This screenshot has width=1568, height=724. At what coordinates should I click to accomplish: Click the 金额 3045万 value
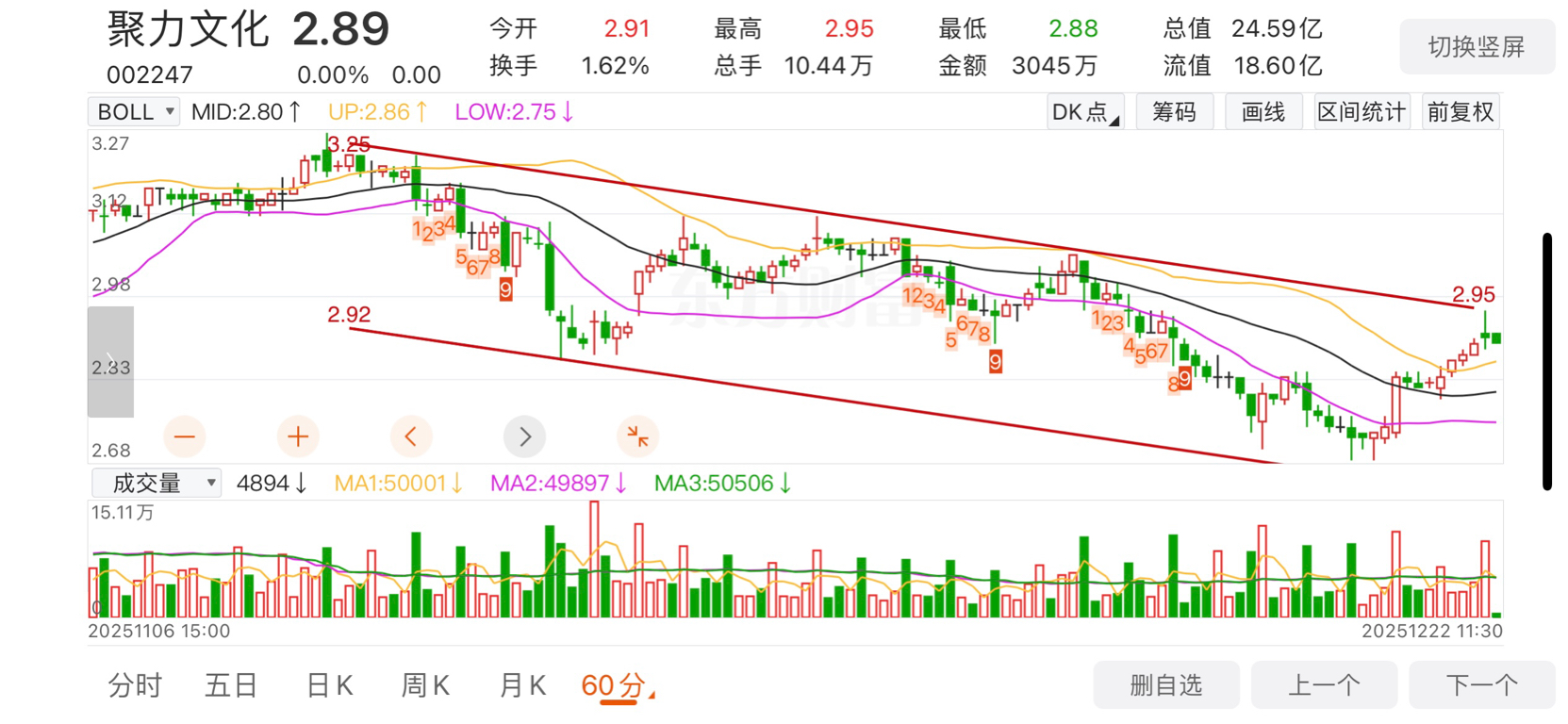click(1017, 66)
